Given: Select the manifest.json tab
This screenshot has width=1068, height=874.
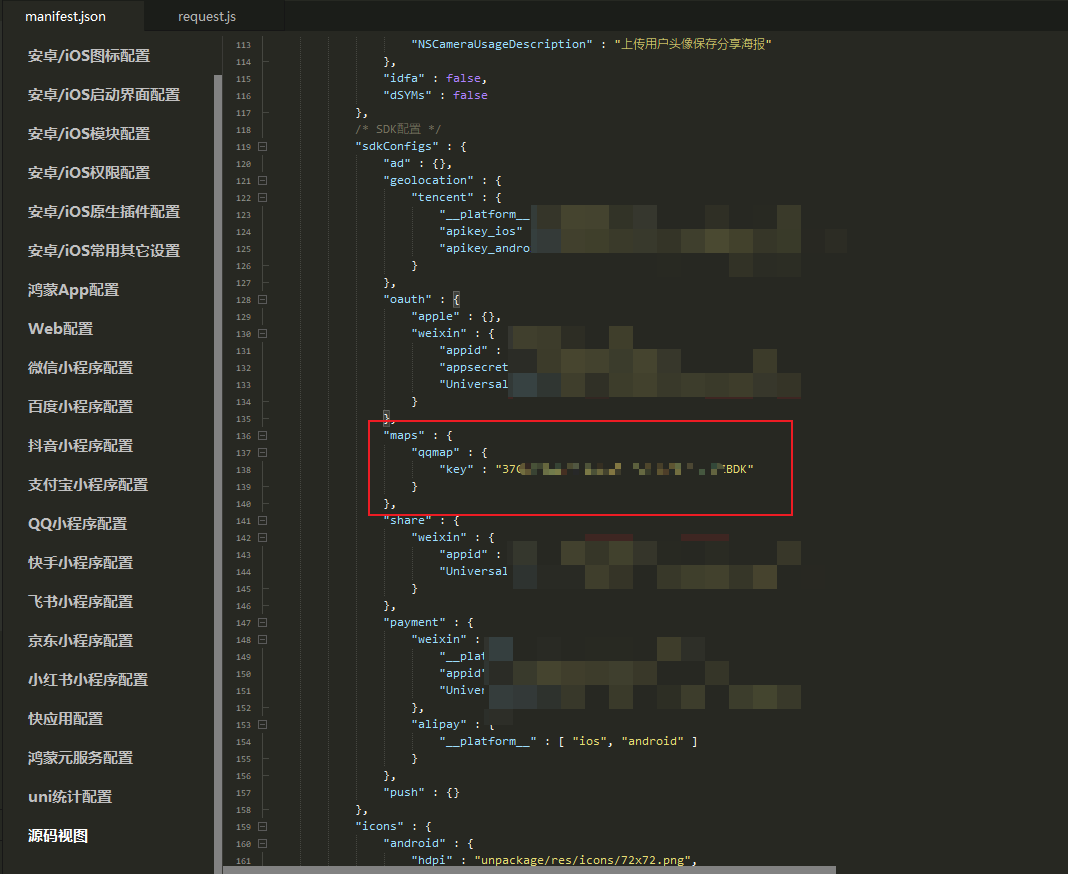Looking at the screenshot, I should pos(65,17).
